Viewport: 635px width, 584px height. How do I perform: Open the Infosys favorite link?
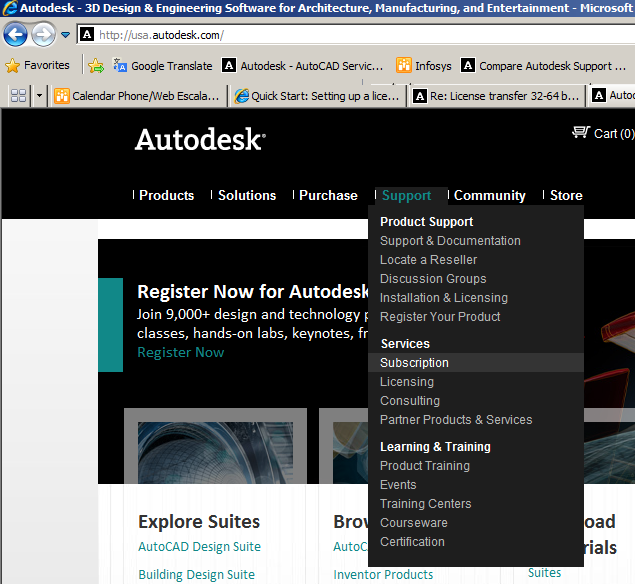click(x=423, y=66)
